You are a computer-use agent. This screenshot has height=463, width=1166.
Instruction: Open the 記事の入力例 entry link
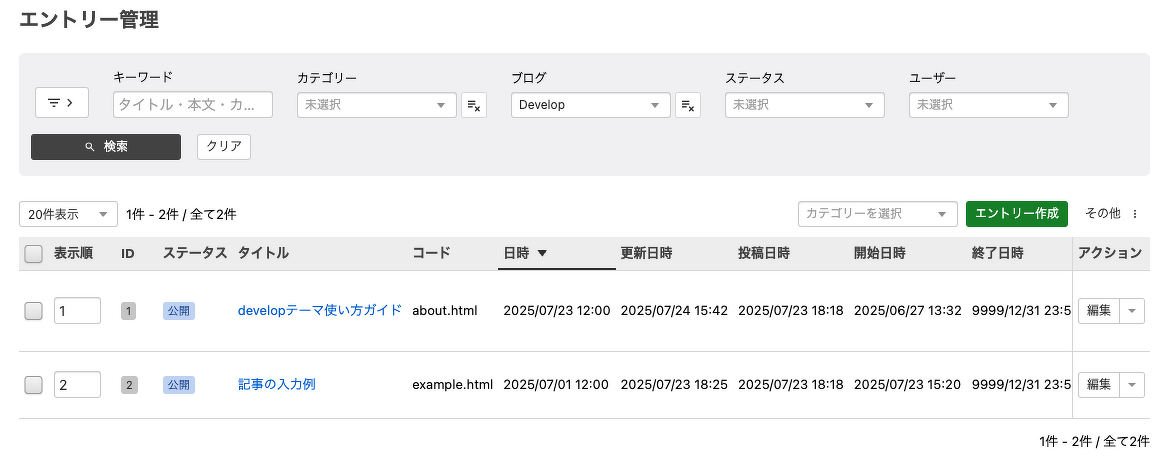coord(277,384)
